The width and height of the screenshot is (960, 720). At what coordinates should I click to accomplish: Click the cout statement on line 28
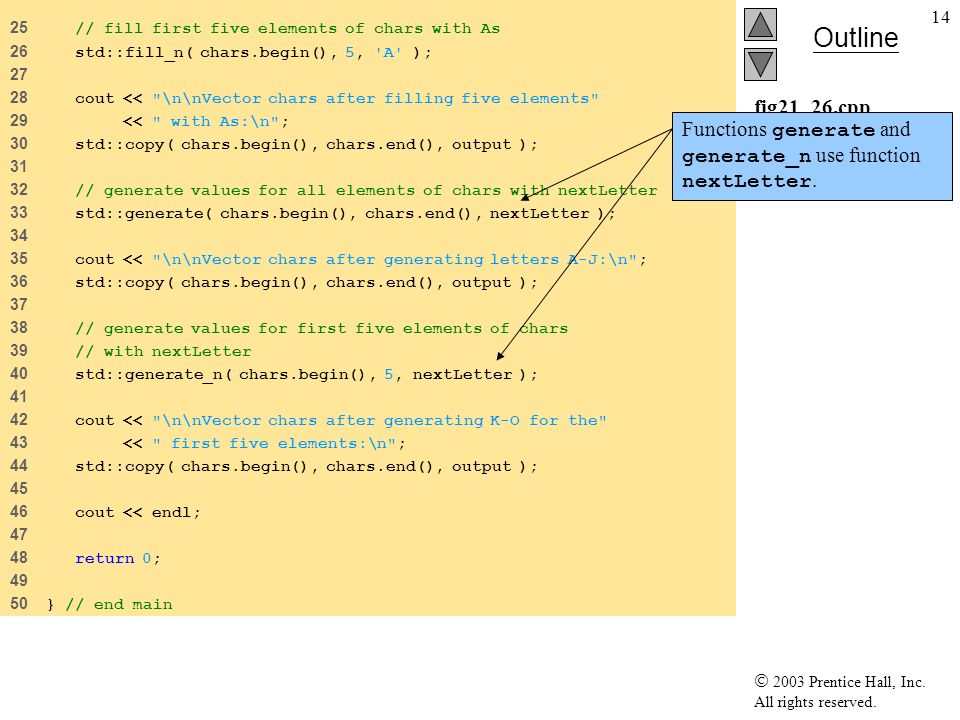[x=336, y=99]
